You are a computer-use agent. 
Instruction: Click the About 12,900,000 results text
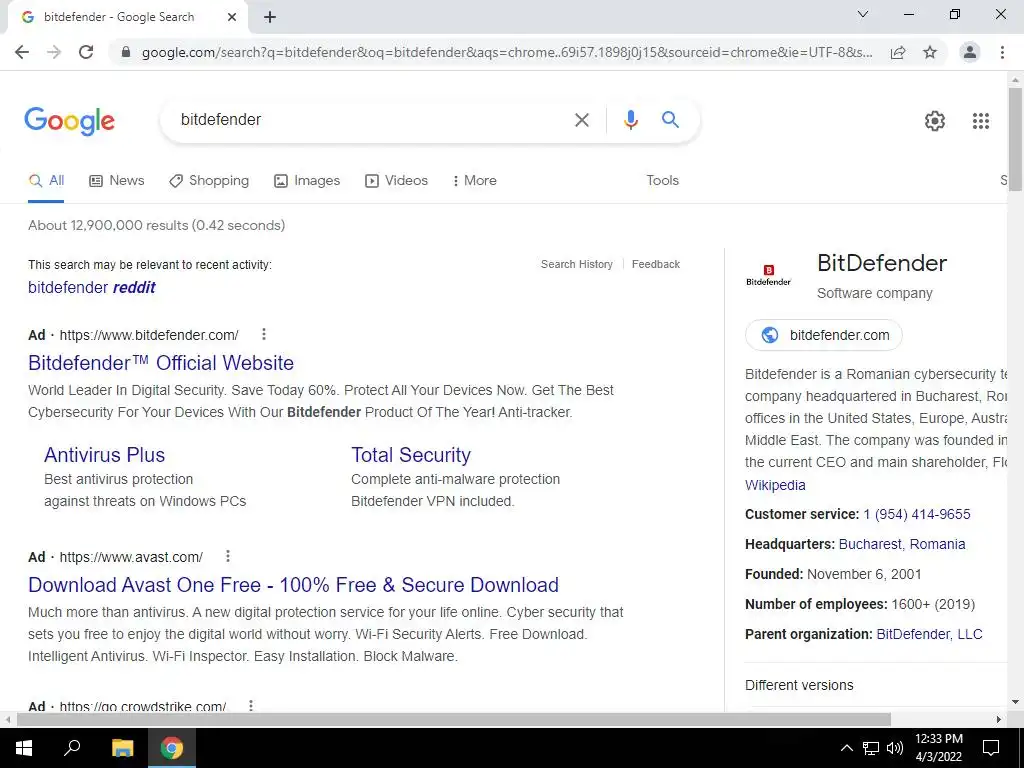(x=156, y=225)
